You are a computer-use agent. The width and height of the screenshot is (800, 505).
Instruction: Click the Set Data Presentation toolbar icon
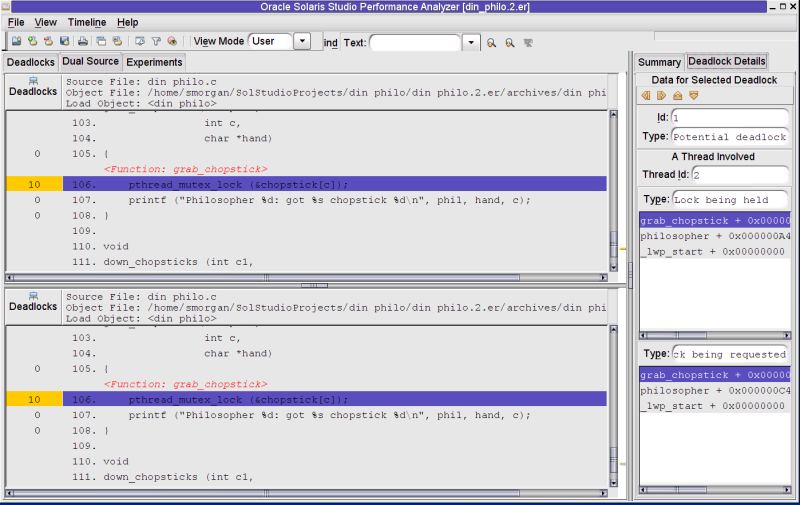139,41
